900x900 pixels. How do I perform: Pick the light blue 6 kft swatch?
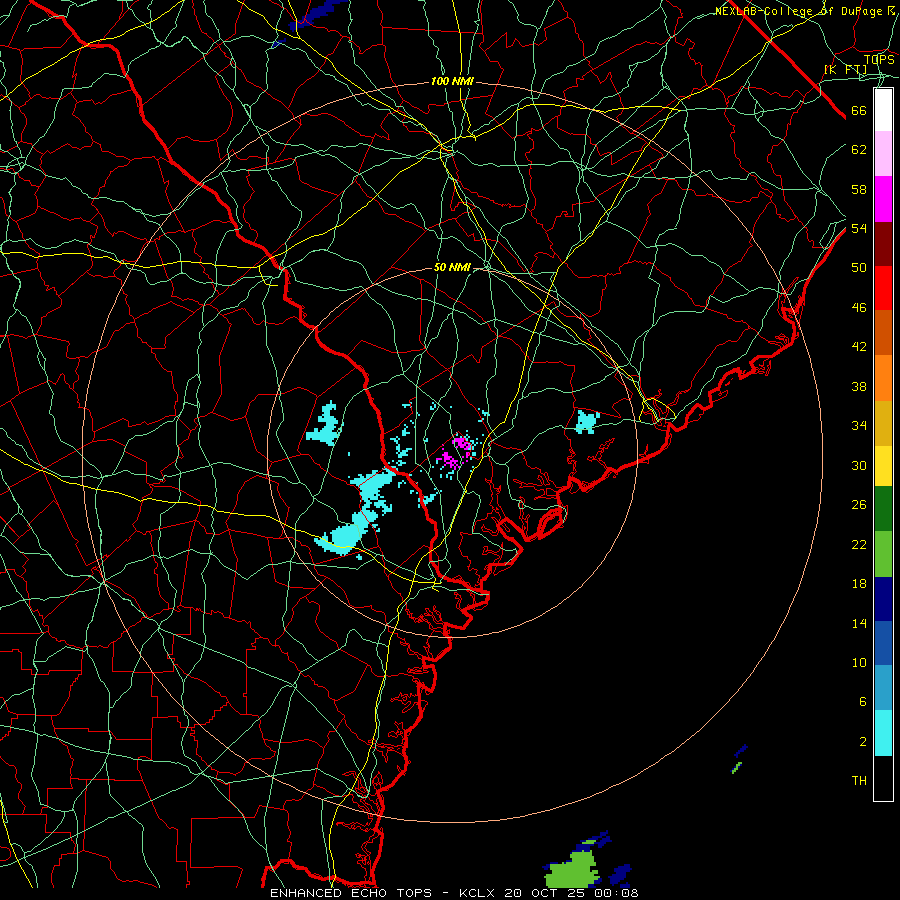tap(883, 687)
